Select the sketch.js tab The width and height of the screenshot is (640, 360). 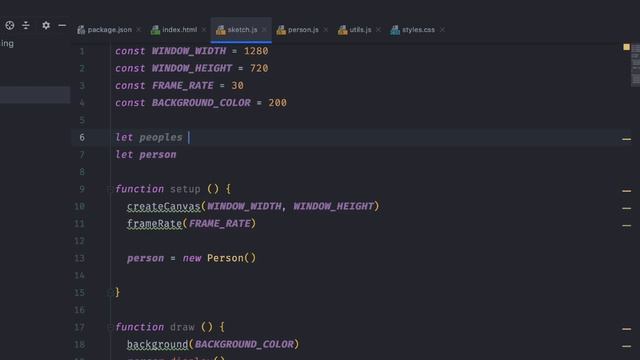(x=242, y=30)
